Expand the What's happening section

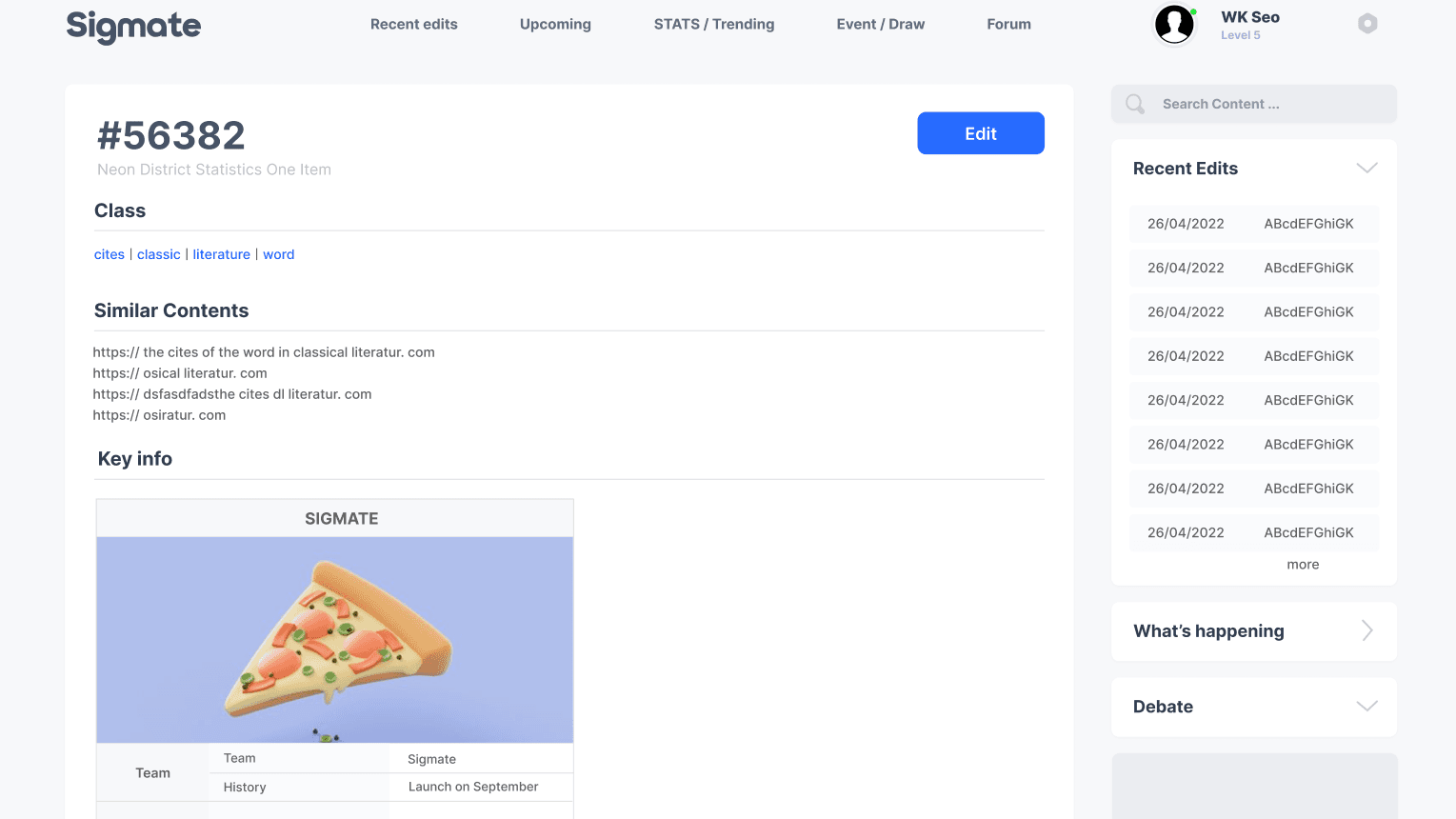(x=1366, y=630)
